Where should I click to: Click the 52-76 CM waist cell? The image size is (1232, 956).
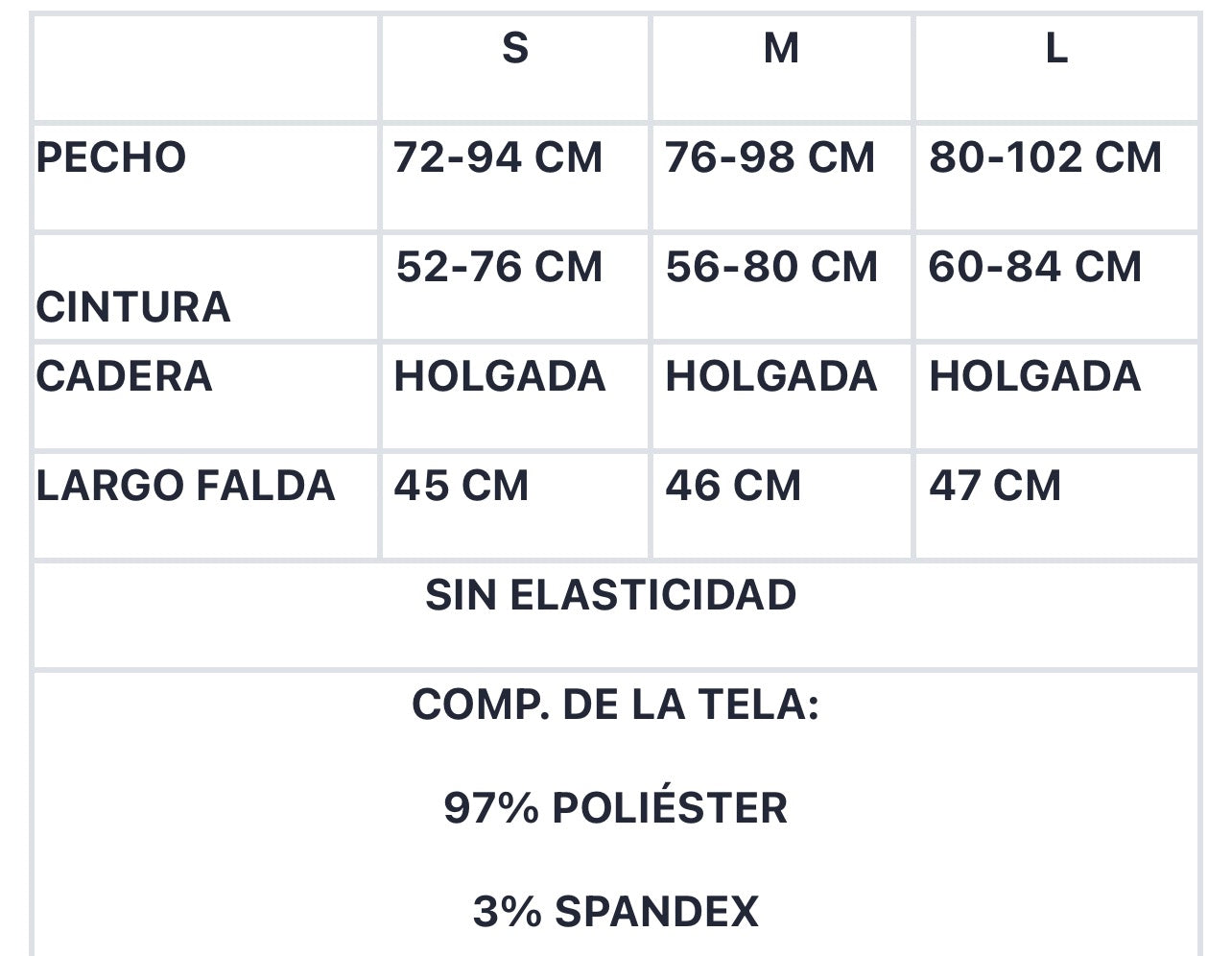pyautogui.click(x=500, y=267)
